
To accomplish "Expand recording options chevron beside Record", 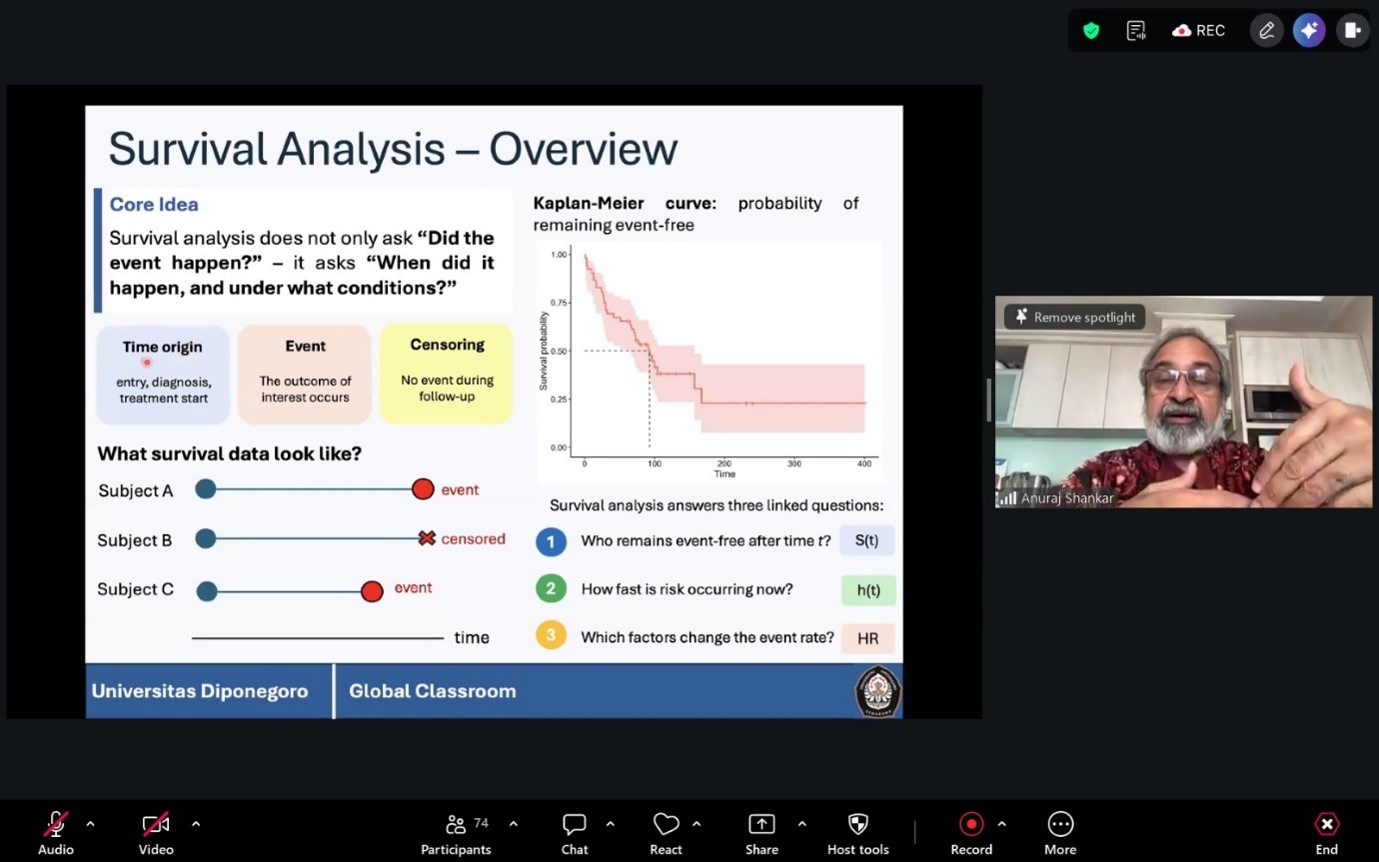I will (x=1002, y=824).
